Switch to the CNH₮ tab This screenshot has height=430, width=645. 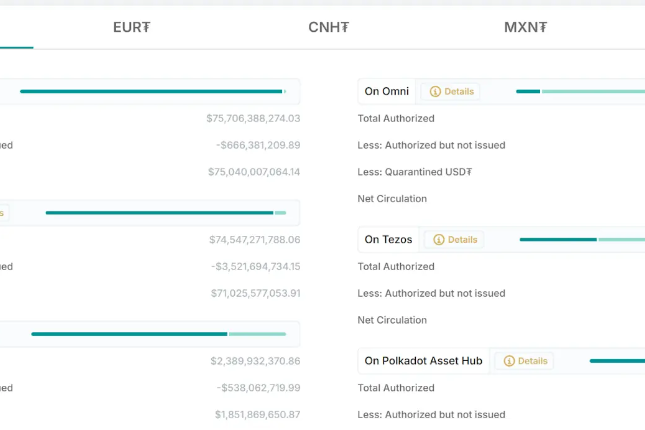(x=328, y=27)
